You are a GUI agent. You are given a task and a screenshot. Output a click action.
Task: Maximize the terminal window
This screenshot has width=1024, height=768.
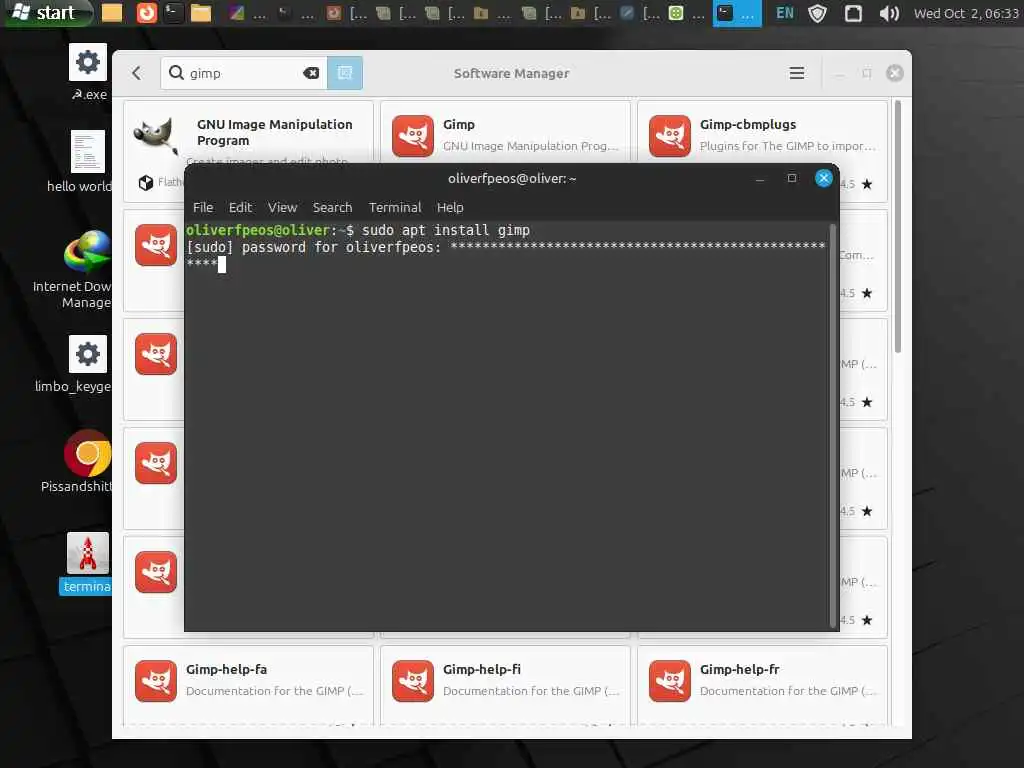pos(792,178)
